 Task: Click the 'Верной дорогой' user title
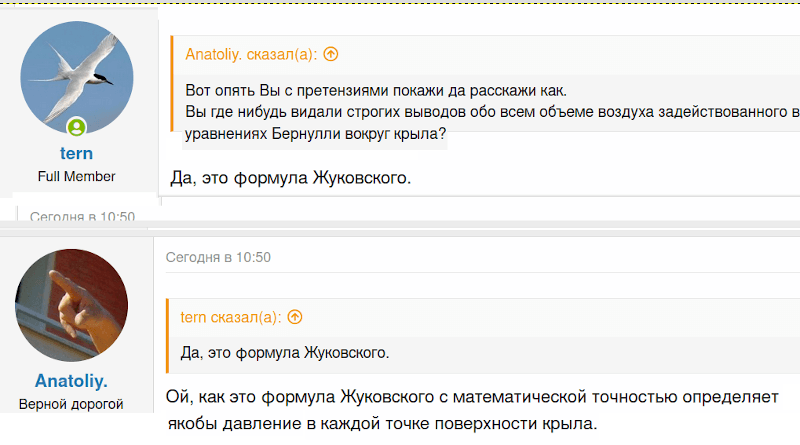pos(71,404)
